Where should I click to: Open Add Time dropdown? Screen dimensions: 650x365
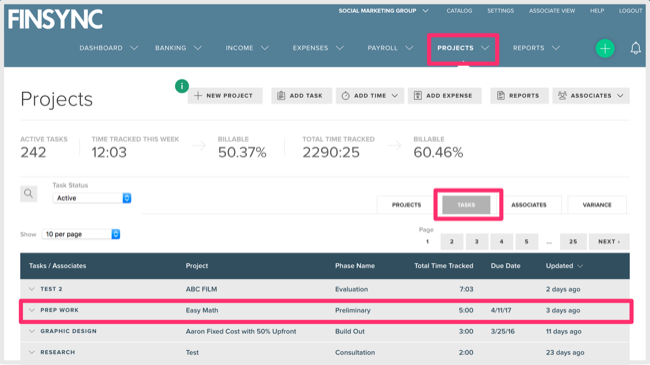(370, 96)
